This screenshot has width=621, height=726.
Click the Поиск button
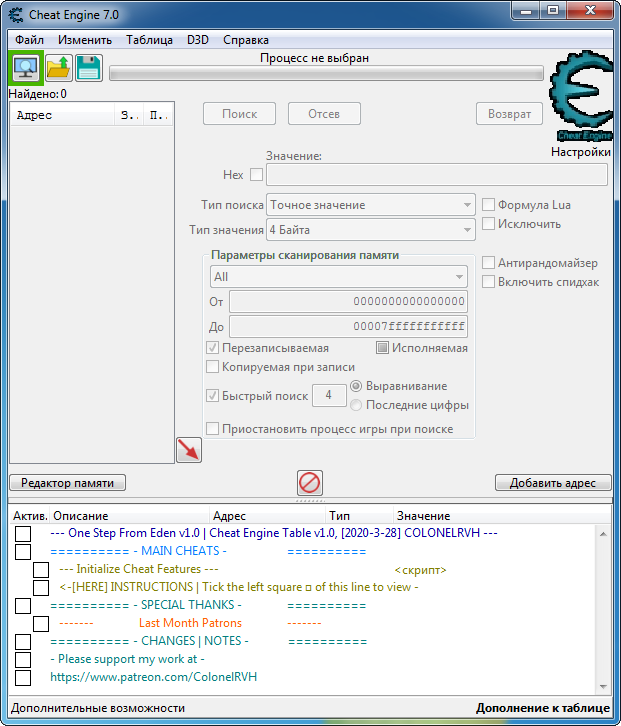[239, 114]
